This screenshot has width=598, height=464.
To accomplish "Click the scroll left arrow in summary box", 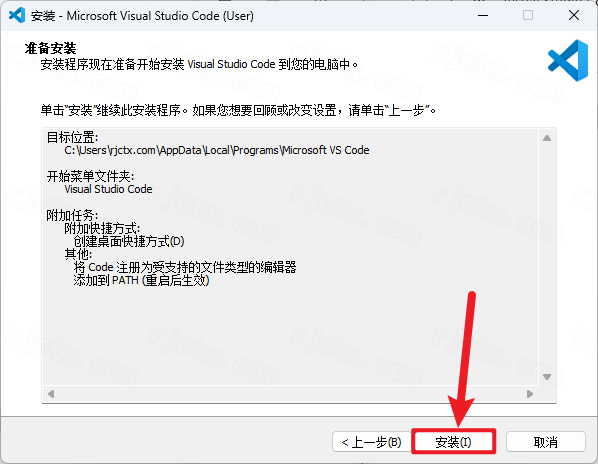I will [51, 393].
